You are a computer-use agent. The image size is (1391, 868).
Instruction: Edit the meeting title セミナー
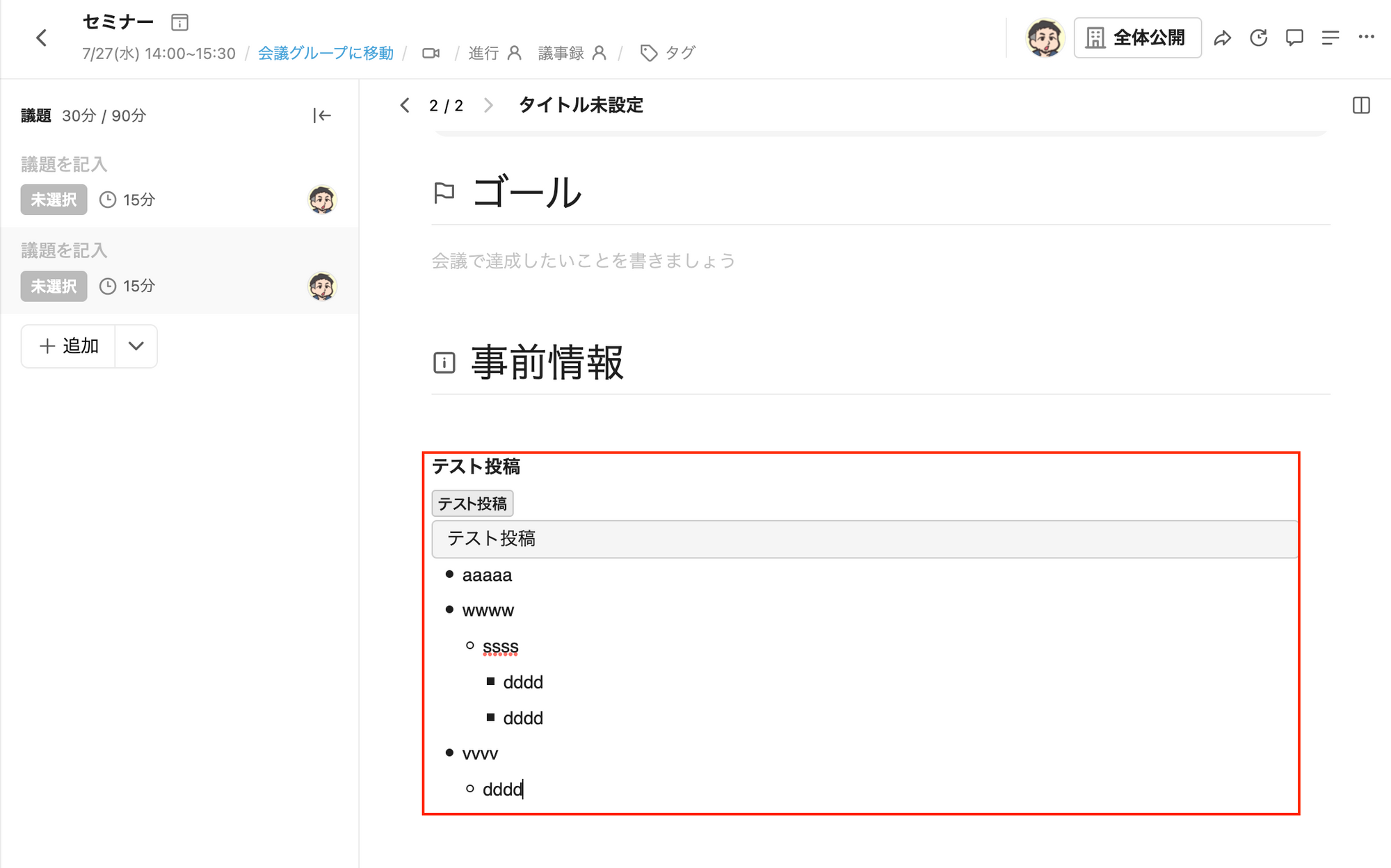tap(118, 22)
